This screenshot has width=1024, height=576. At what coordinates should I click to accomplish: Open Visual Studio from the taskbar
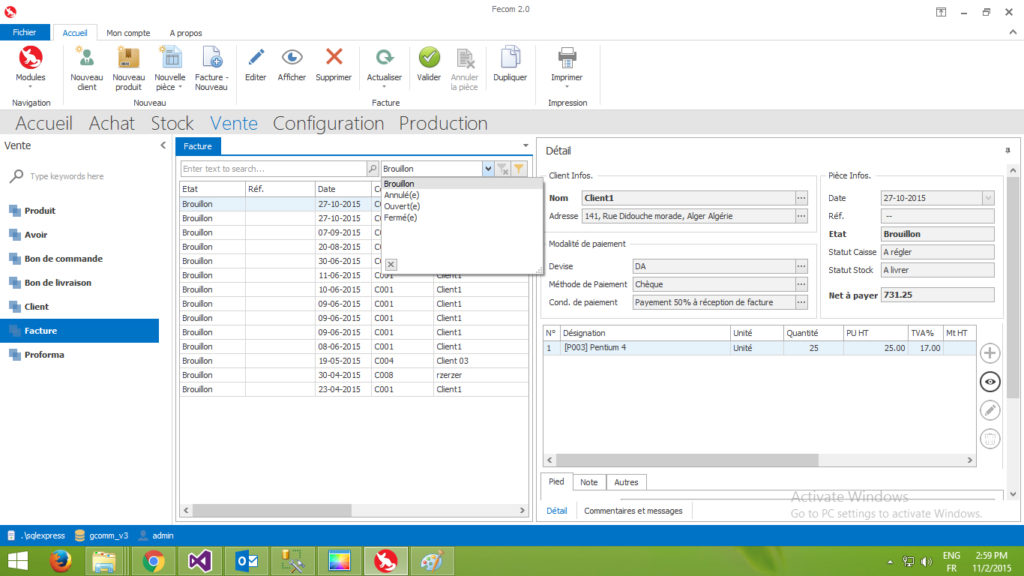pyautogui.click(x=200, y=561)
